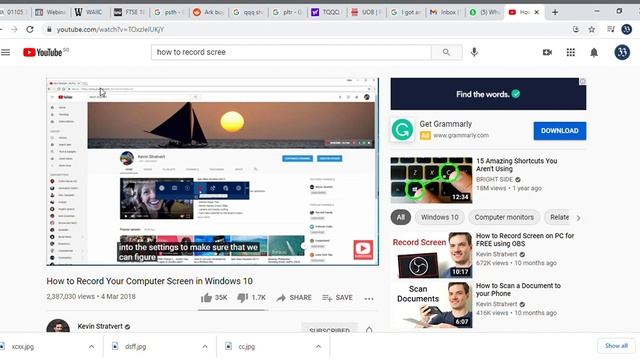Open 'How to Scan a Document' title
640x360 pixels.
click(518, 289)
